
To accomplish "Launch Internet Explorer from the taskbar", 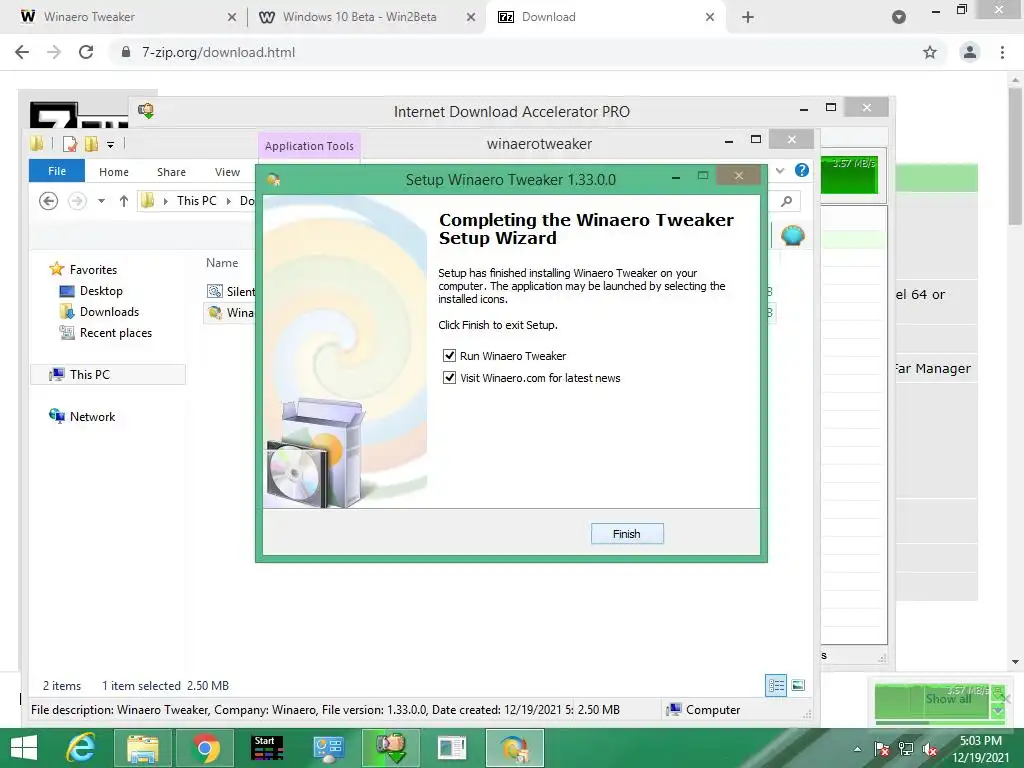I will click(x=82, y=748).
